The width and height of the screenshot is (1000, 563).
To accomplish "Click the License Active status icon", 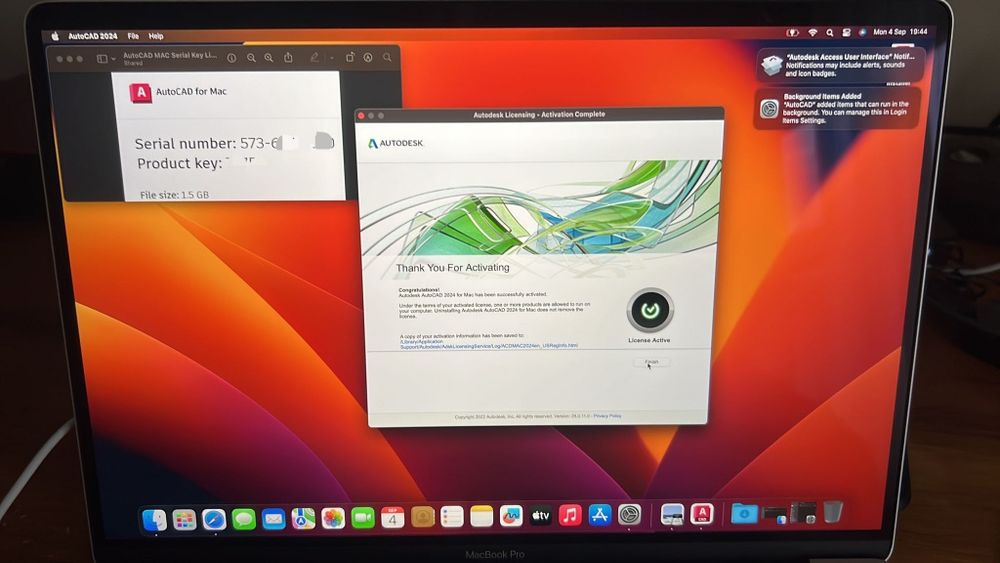I will click(650, 311).
